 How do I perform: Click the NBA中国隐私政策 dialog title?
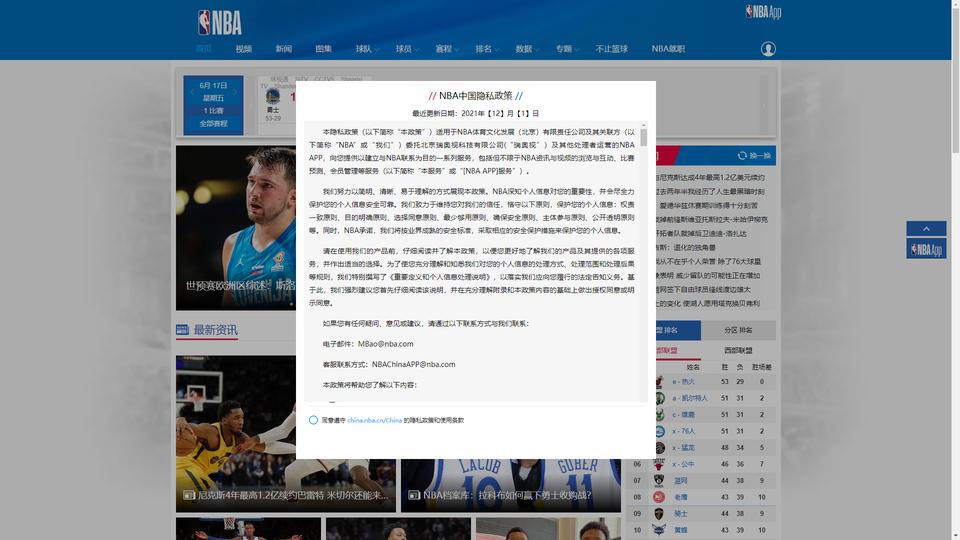point(476,96)
